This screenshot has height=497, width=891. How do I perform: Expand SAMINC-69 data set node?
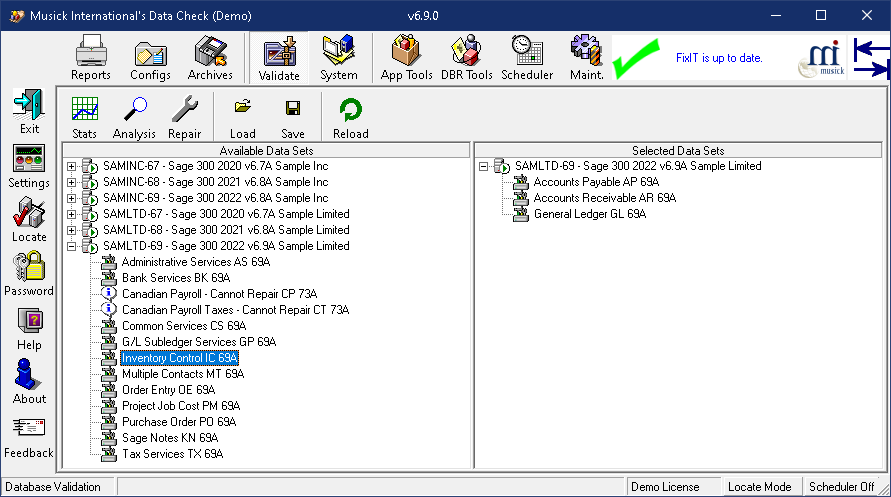pos(72,198)
